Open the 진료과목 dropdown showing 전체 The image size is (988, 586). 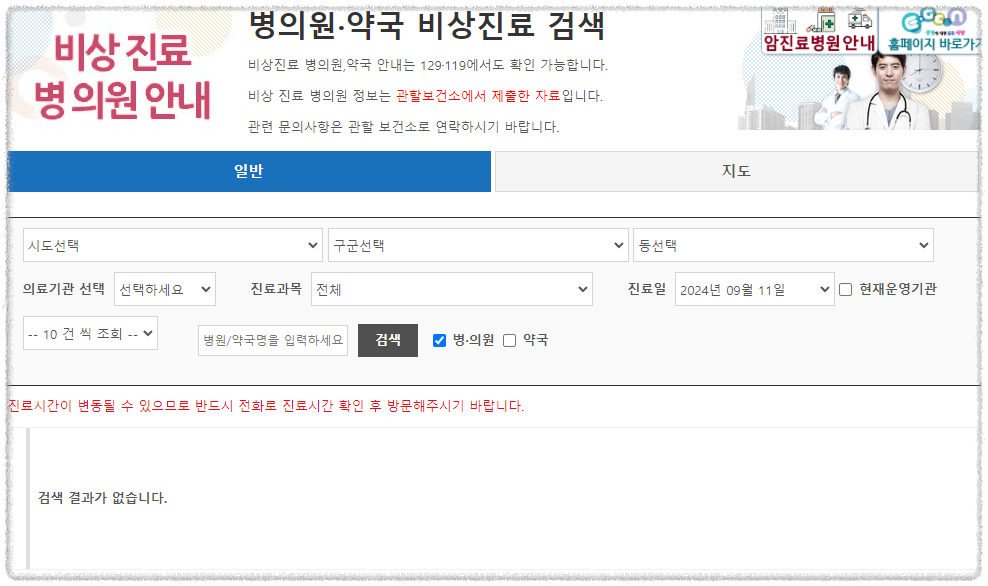pos(450,288)
